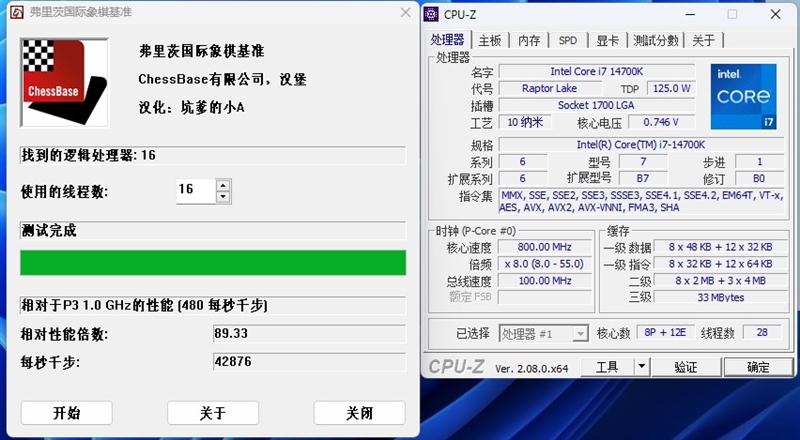800x440 pixels.
Task: Click the L1 instruction cache 8 x 32 KB value
Action: tap(720, 264)
